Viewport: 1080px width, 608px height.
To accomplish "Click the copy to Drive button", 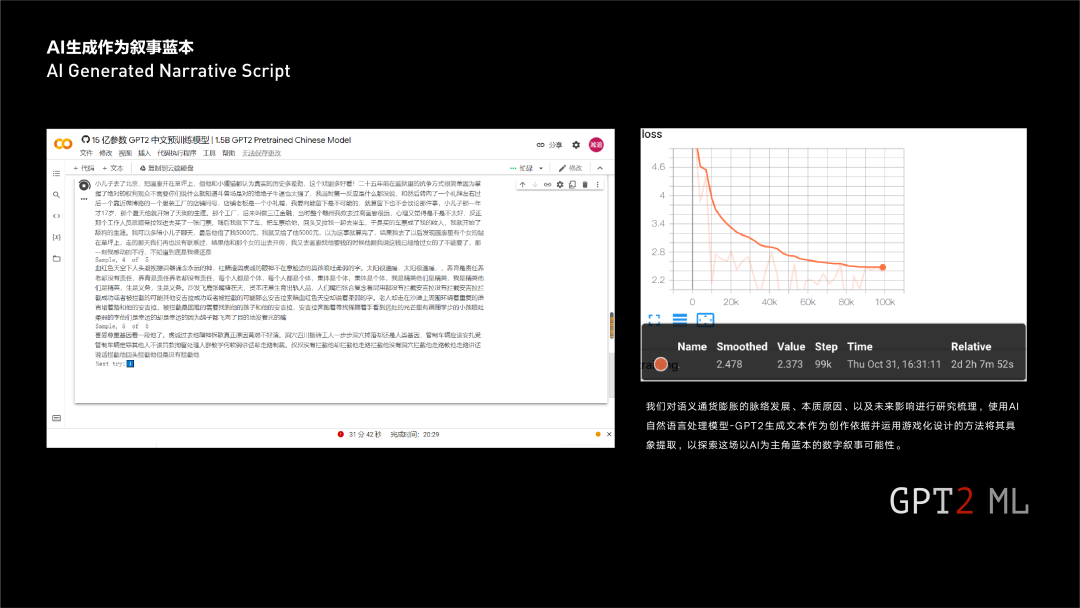I will point(167,168).
